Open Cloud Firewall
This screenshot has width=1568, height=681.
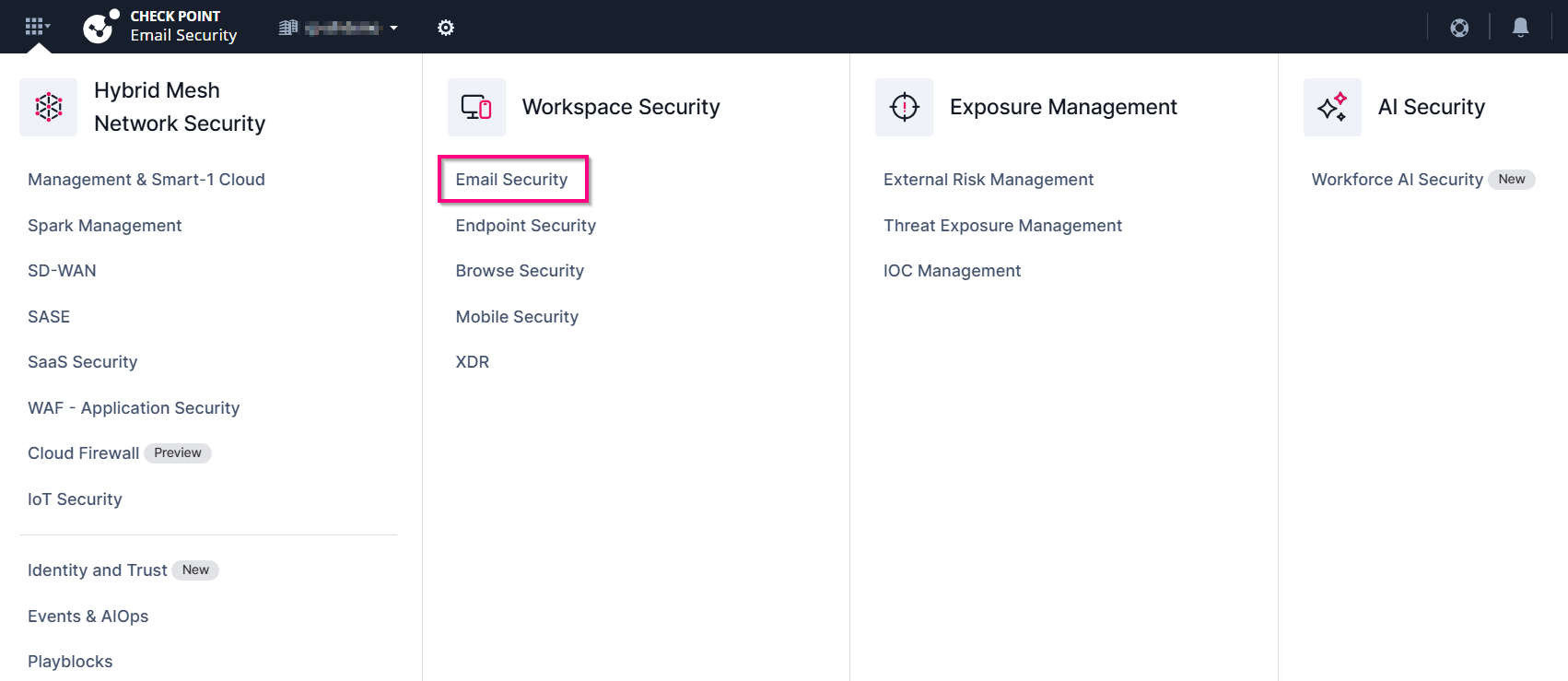pyautogui.click(x=84, y=453)
